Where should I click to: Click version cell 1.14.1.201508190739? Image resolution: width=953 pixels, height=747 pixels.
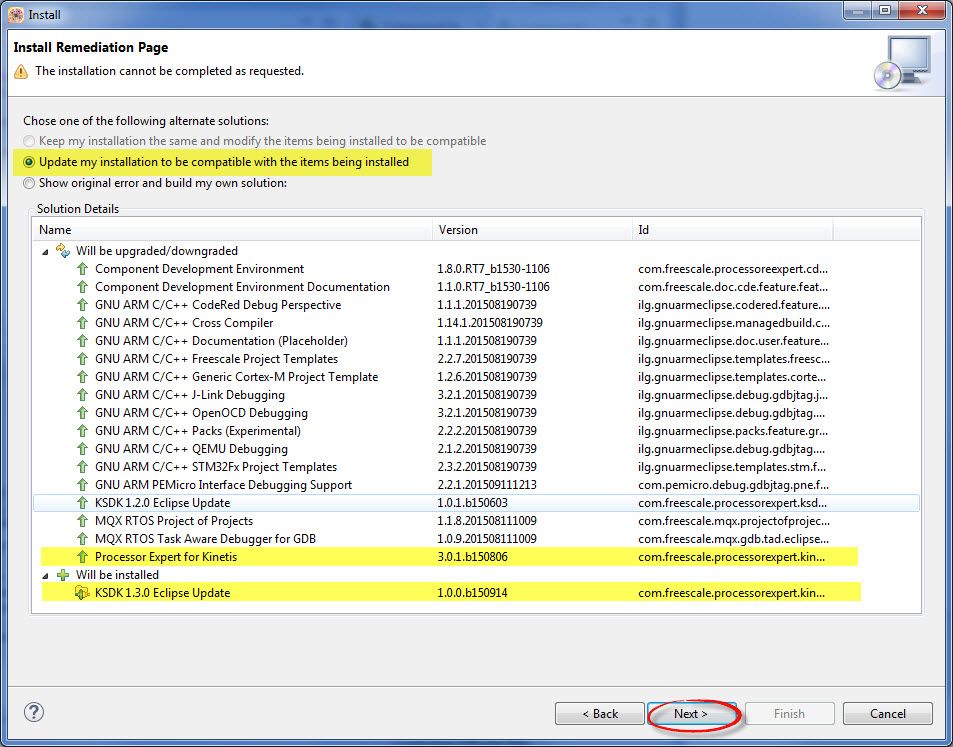tap(490, 323)
